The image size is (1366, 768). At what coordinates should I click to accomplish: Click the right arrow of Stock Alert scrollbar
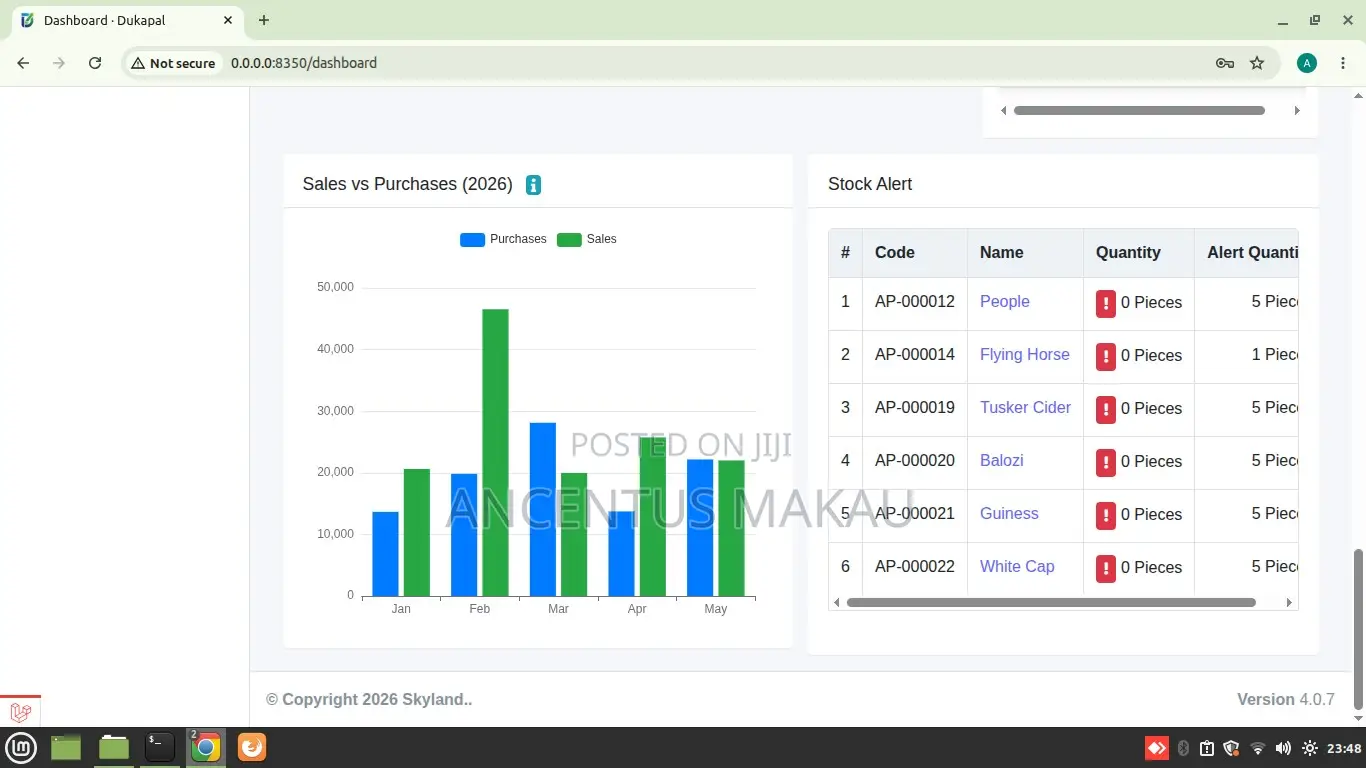point(1289,603)
